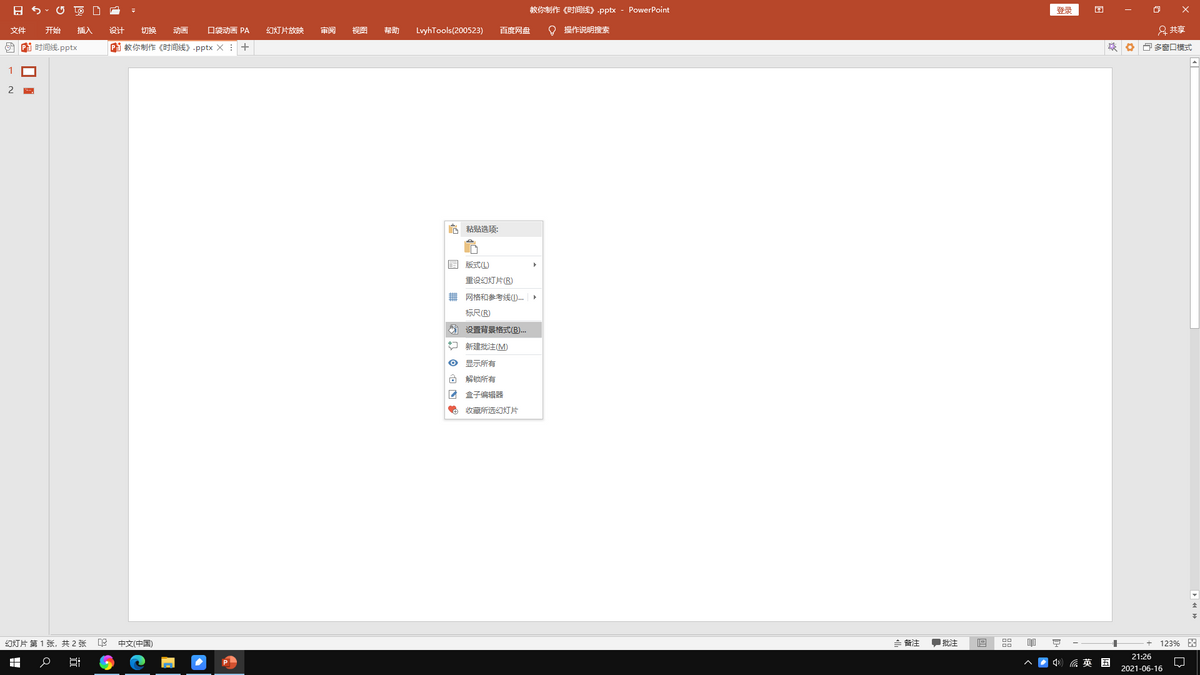The height and width of the screenshot is (675, 1200).
Task: Click the magic wand icon in the tab bar
Action: click(x=1112, y=47)
